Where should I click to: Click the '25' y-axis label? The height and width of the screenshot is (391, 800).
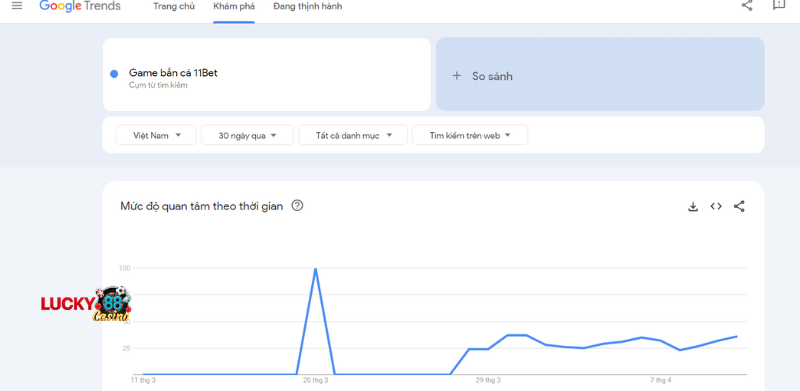(x=126, y=348)
